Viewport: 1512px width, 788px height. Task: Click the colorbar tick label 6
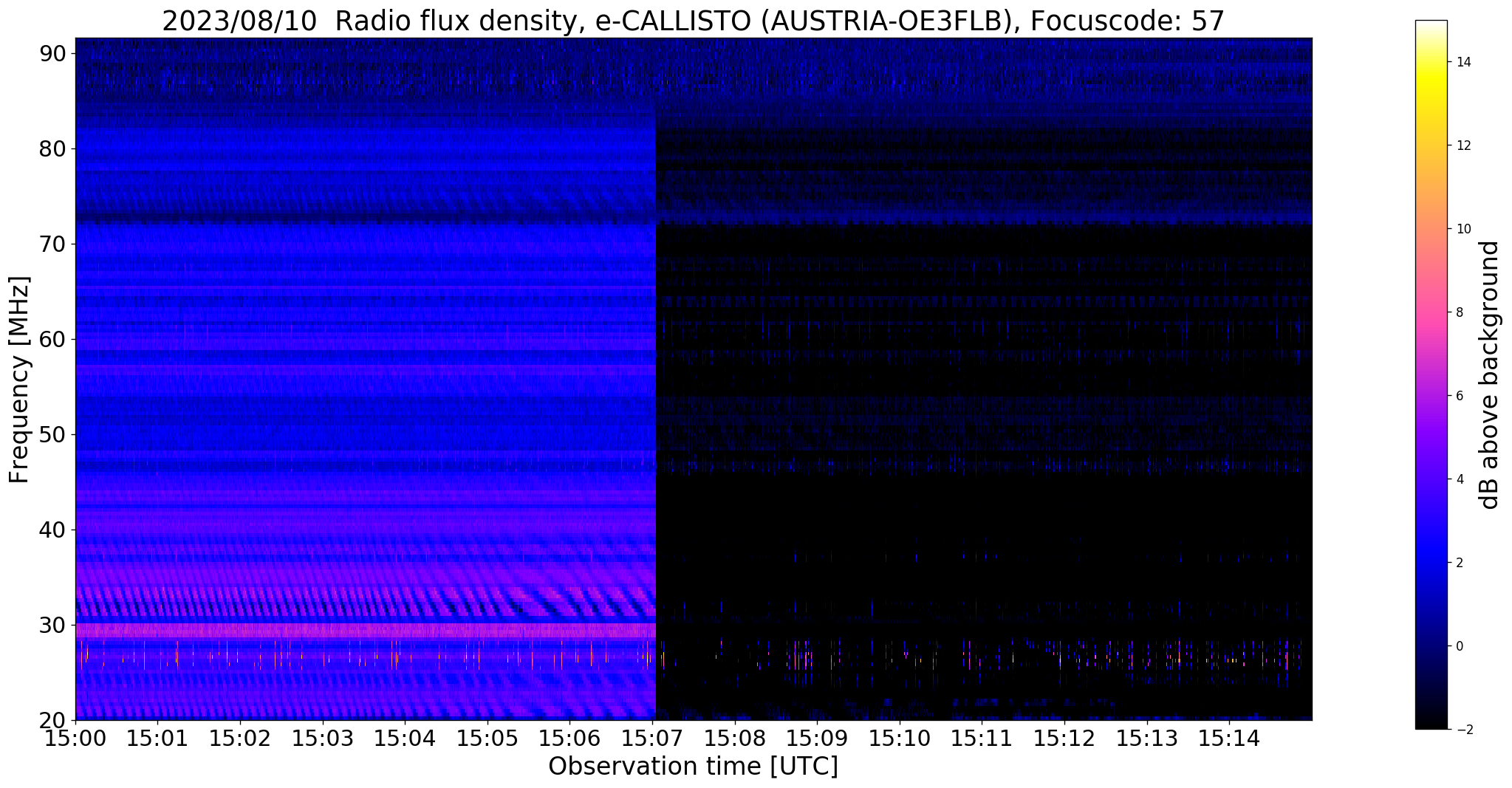tap(1459, 396)
